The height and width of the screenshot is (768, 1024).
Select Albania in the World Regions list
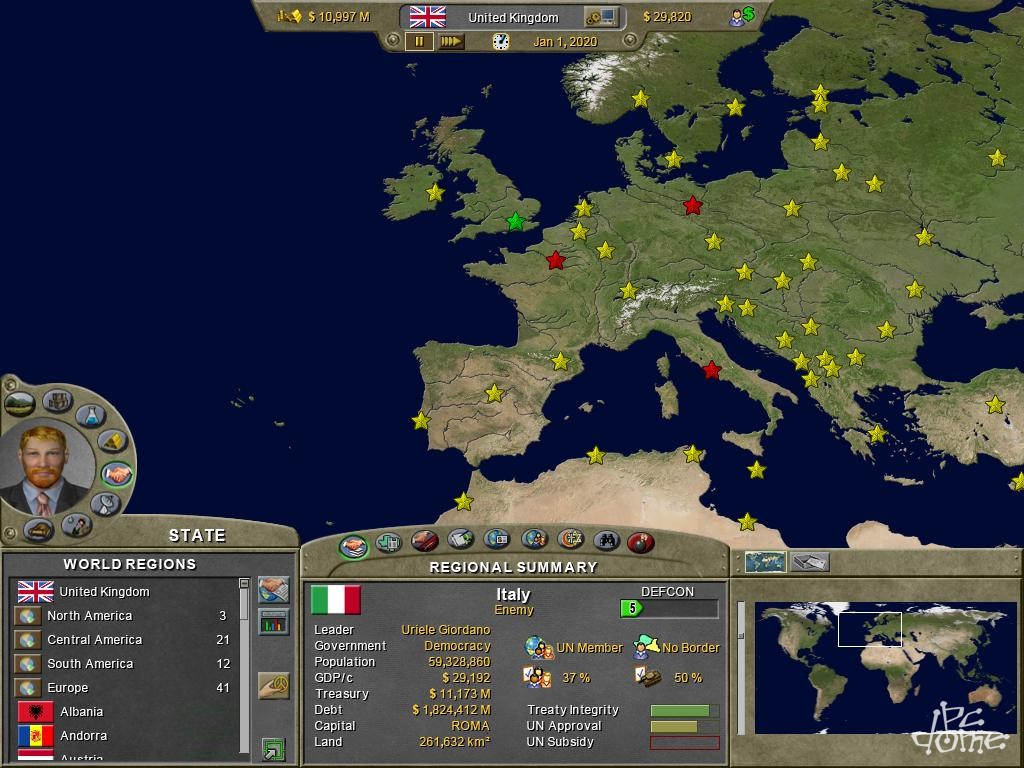coord(81,712)
